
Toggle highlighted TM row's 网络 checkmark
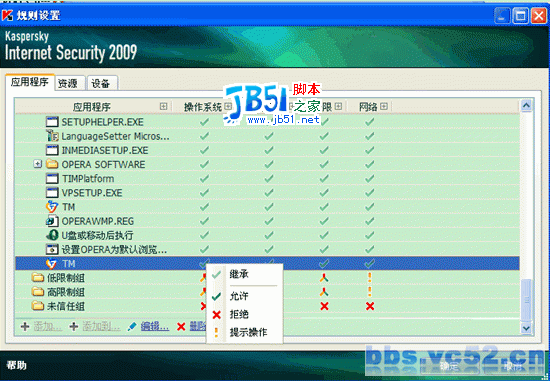[x=369, y=263]
